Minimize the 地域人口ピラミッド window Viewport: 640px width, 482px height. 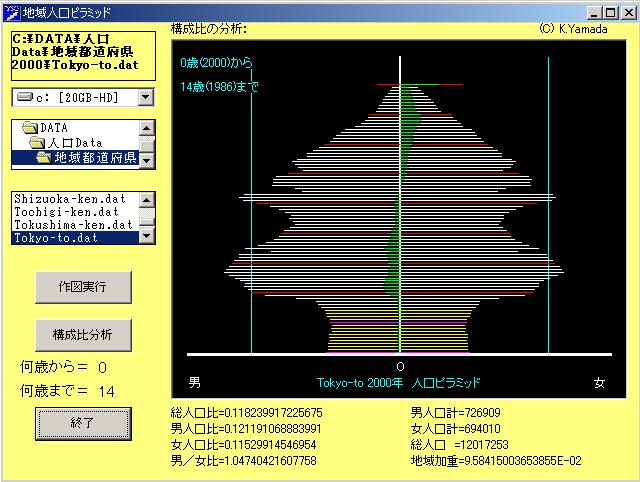[594, 13]
